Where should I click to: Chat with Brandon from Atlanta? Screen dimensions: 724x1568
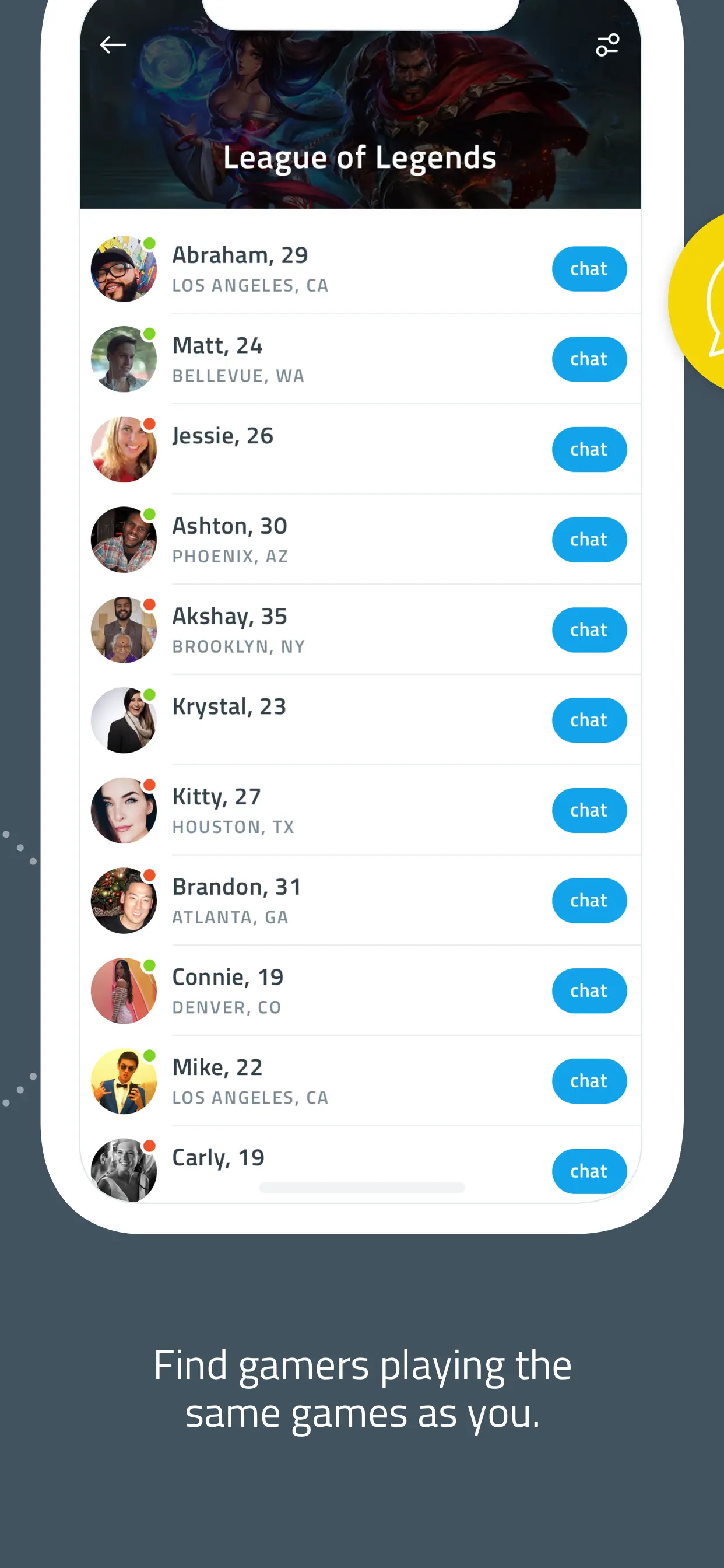pyautogui.click(x=589, y=901)
